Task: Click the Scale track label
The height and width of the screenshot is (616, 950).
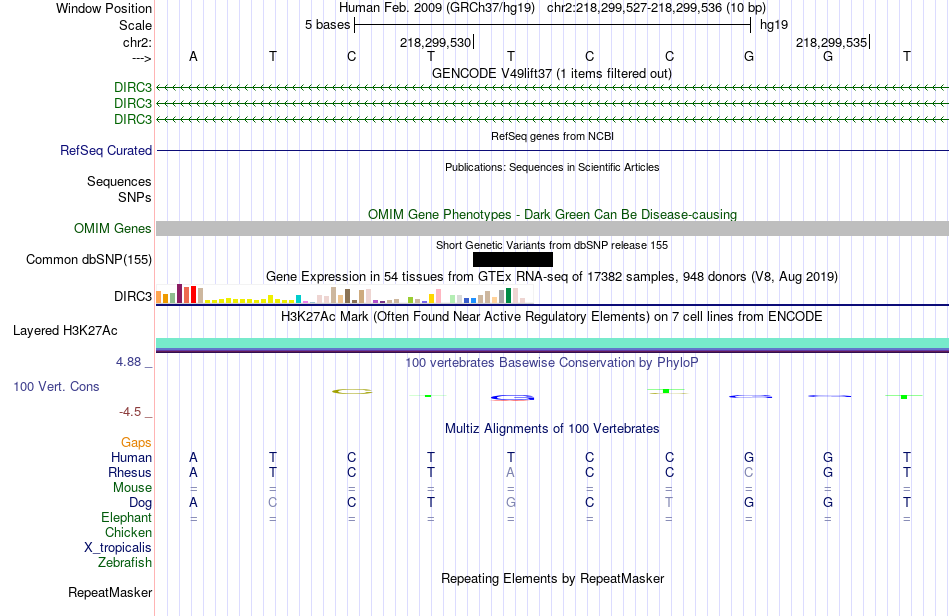Action: pyautogui.click(x=135, y=25)
